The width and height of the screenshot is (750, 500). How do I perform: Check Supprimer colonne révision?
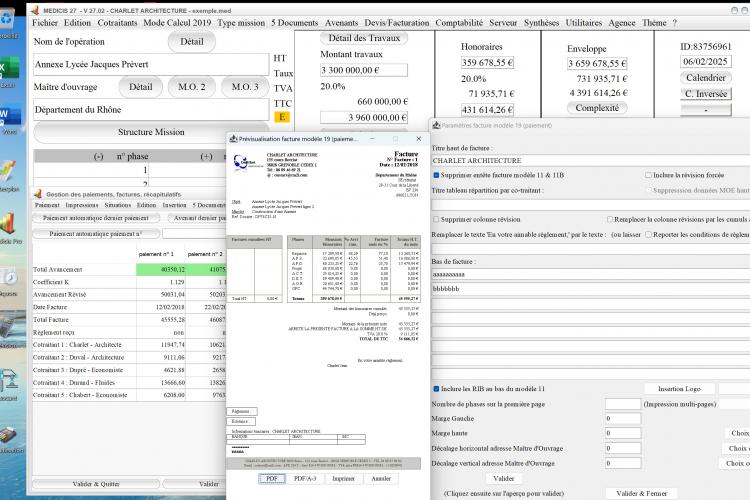click(x=436, y=219)
